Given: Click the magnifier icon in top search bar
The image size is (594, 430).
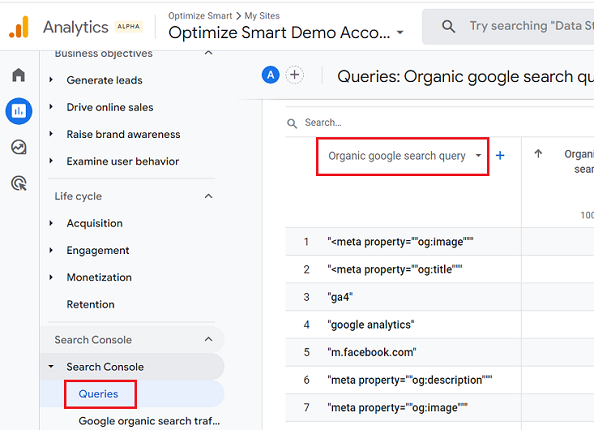Looking at the screenshot, I should coord(448,26).
